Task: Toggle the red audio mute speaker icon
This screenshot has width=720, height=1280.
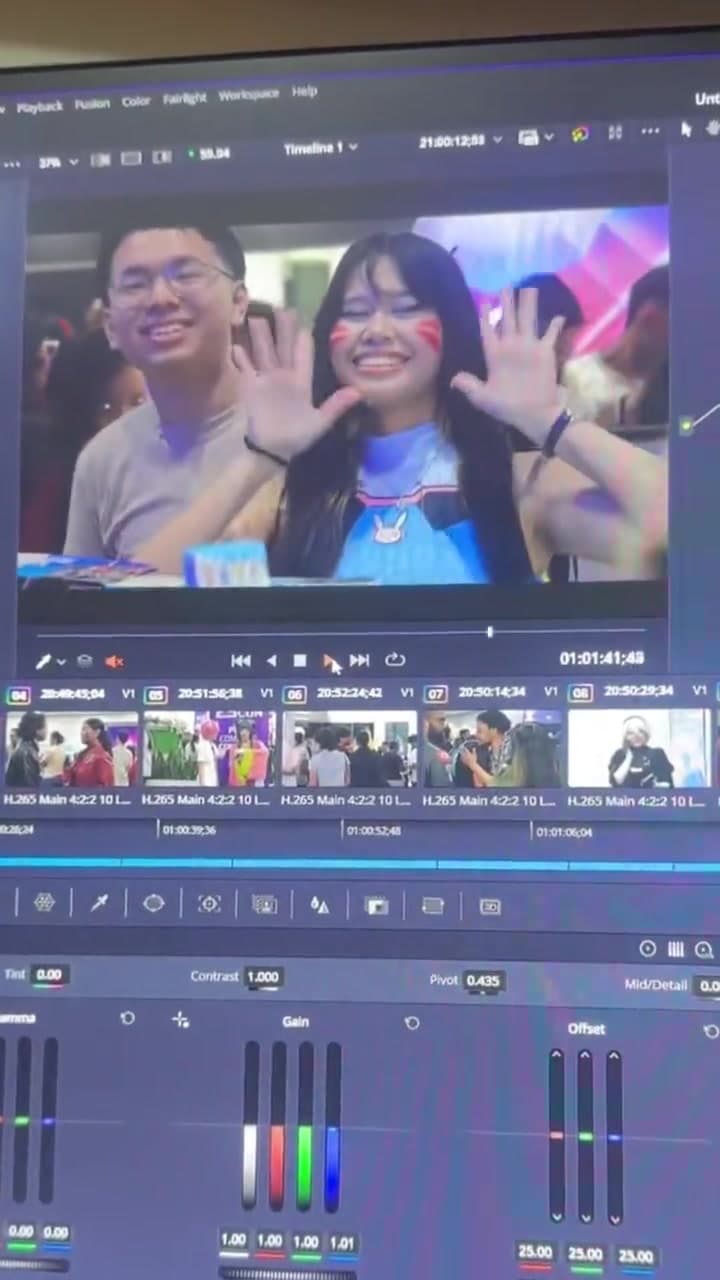Action: (114, 661)
